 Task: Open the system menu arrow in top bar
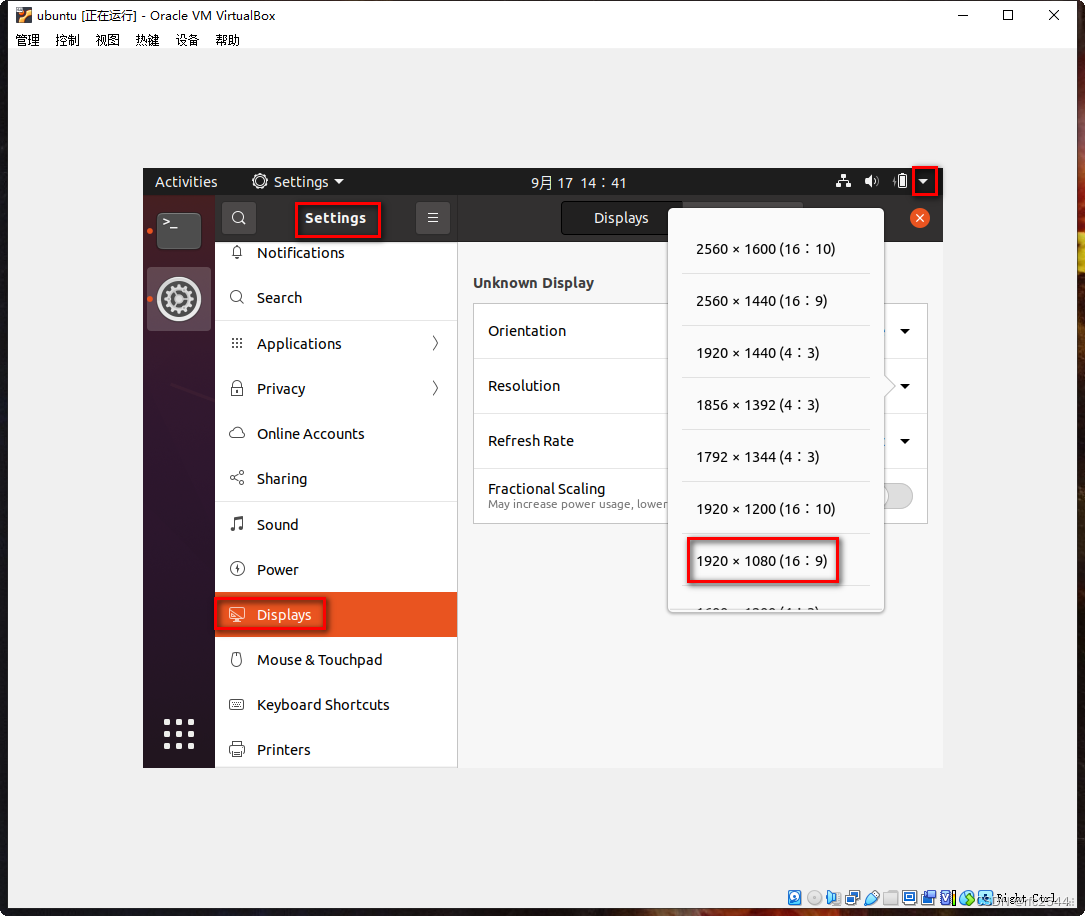click(924, 181)
